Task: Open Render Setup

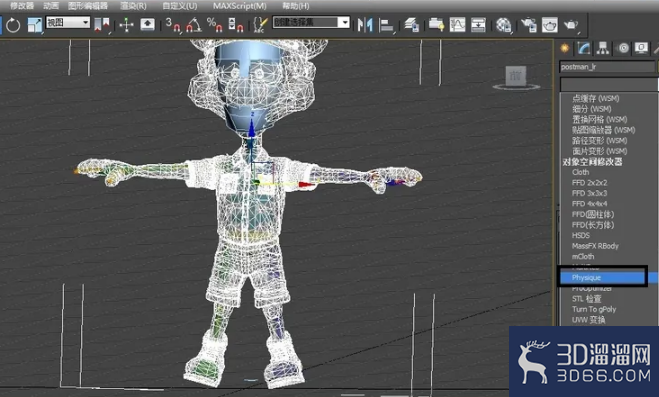Action: coord(529,25)
